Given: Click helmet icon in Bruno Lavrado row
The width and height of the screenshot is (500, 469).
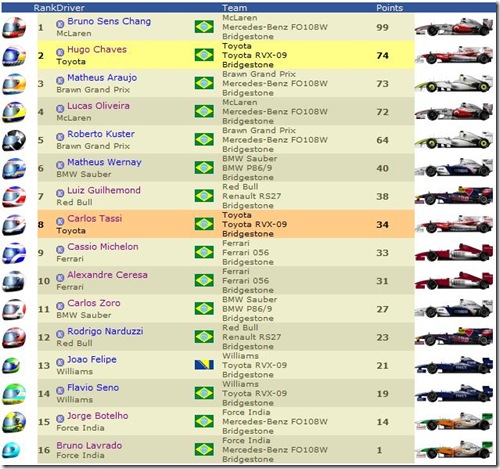Looking at the screenshot, I should click(x=11, y=450).
